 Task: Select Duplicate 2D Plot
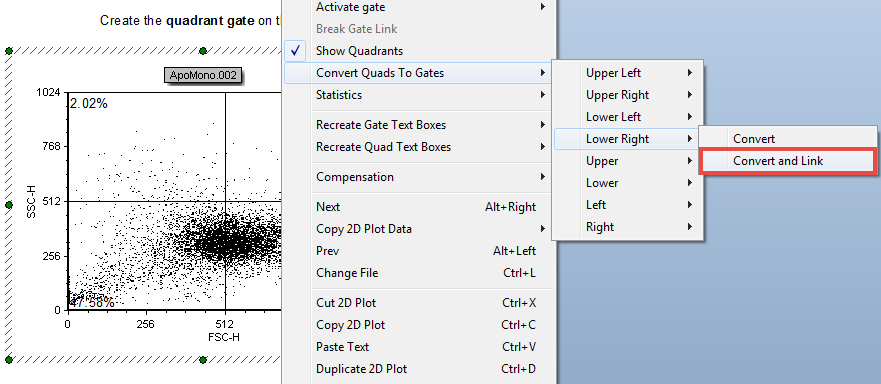[x=419, y=369]
